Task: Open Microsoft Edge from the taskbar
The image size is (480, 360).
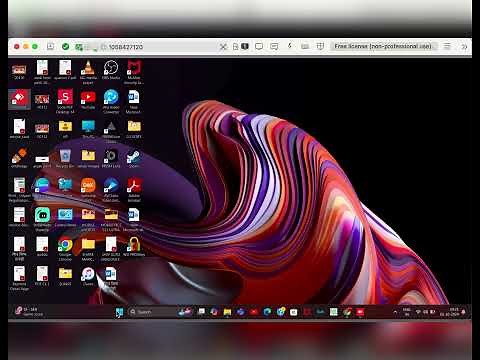Action: pyautogui.click(x=267, y=312)
